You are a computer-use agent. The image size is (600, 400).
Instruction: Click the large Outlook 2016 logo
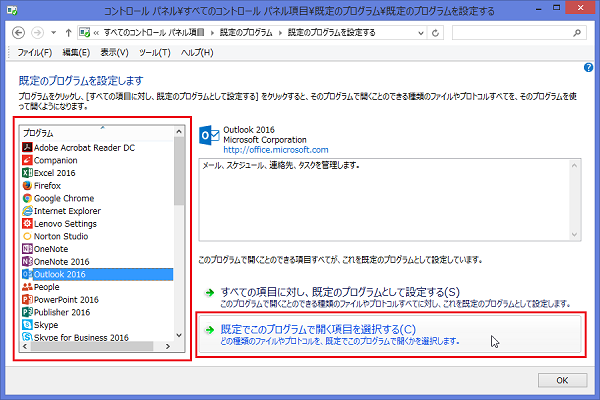[209, 135]
